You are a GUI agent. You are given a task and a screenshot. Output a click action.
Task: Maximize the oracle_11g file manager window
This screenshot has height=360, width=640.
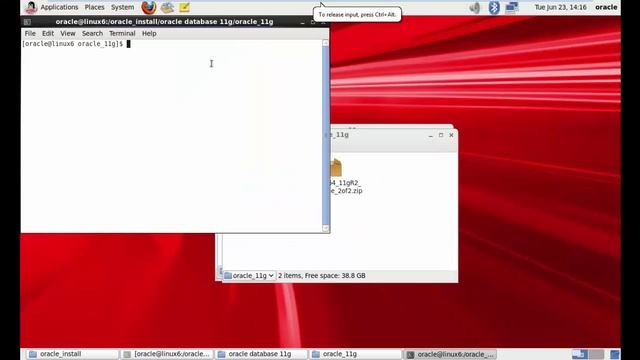(441, 135)
